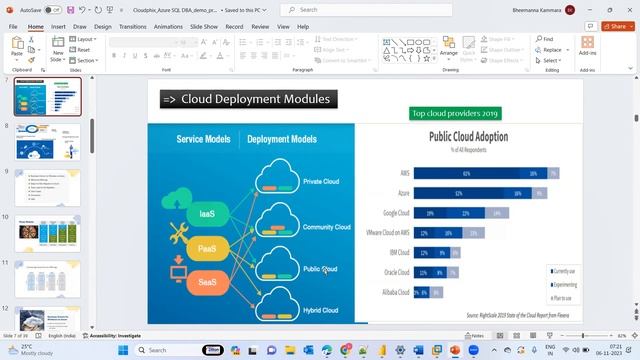Toggle Underline formatting
This screenshot has height=360, width=640.
click(x=135, y=56)
